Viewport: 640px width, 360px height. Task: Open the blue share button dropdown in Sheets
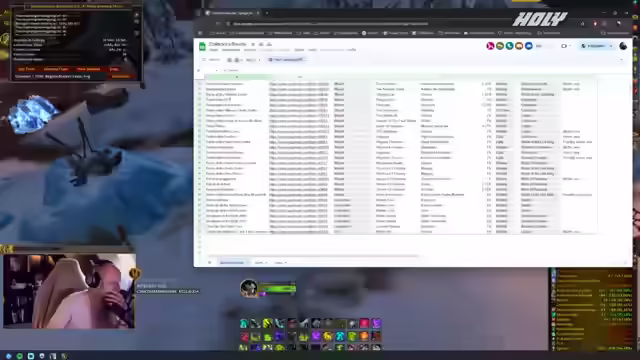611,46
